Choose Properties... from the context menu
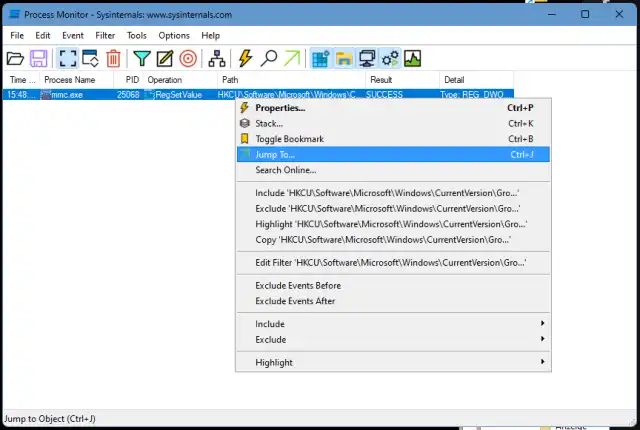The image size is (640, 430). coord(280,108)
